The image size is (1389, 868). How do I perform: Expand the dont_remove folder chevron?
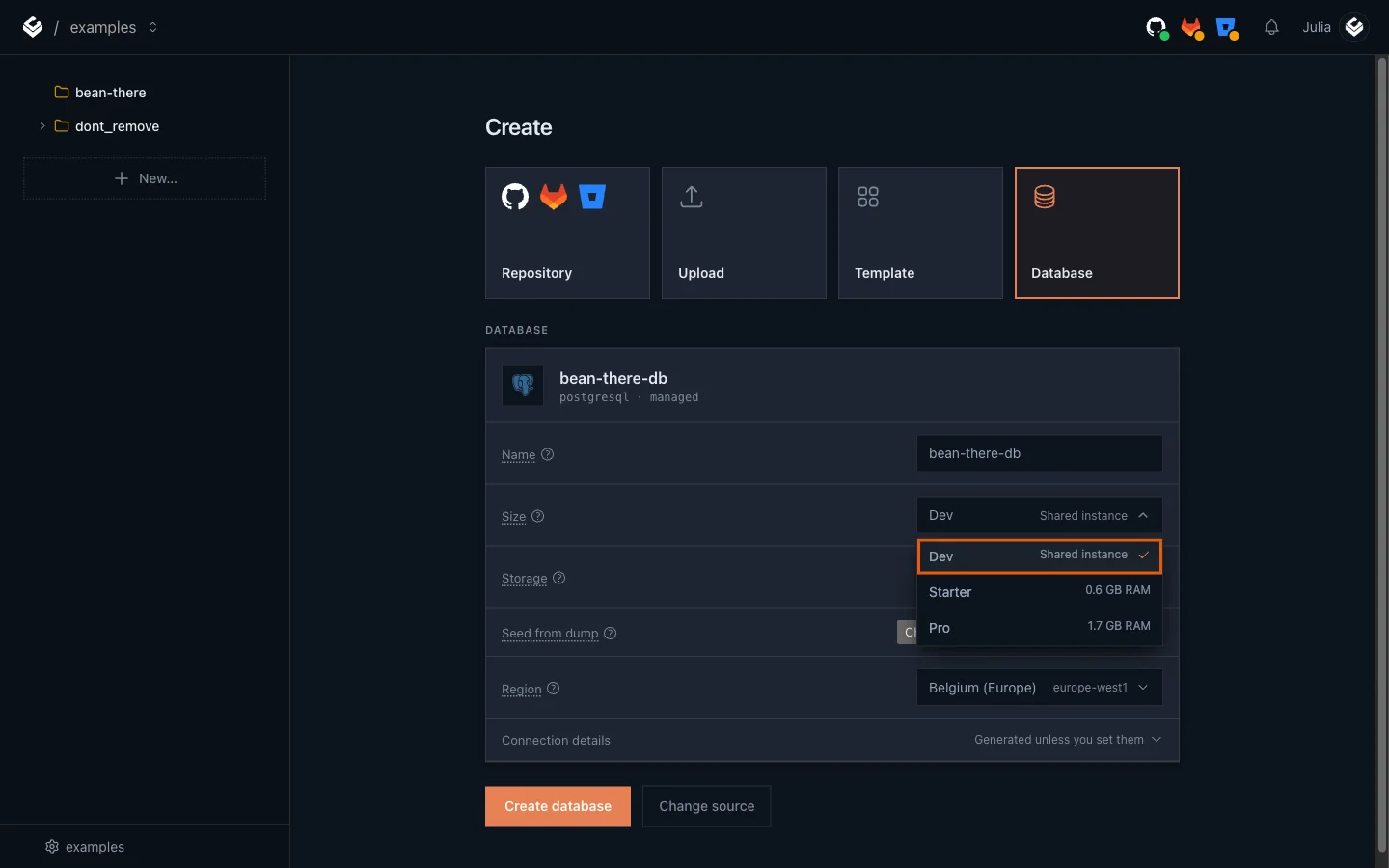(41, 126)
